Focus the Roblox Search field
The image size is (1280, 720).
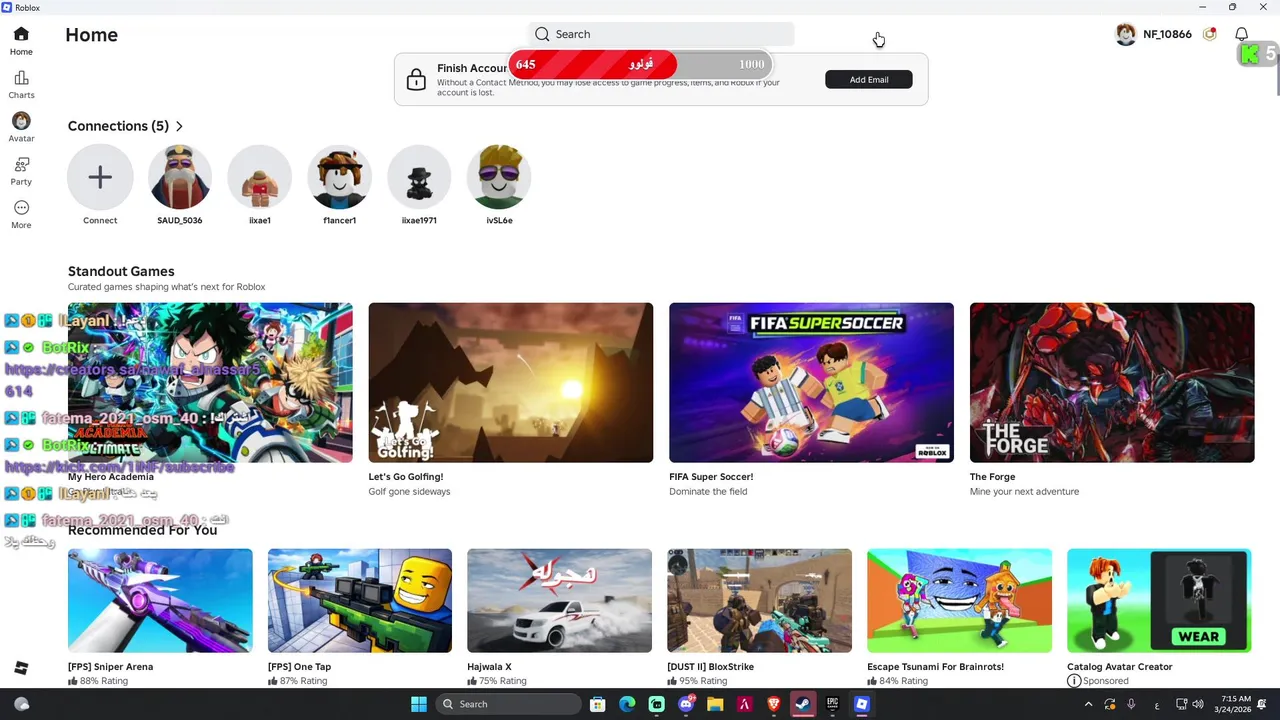click(x=661, y=34)
